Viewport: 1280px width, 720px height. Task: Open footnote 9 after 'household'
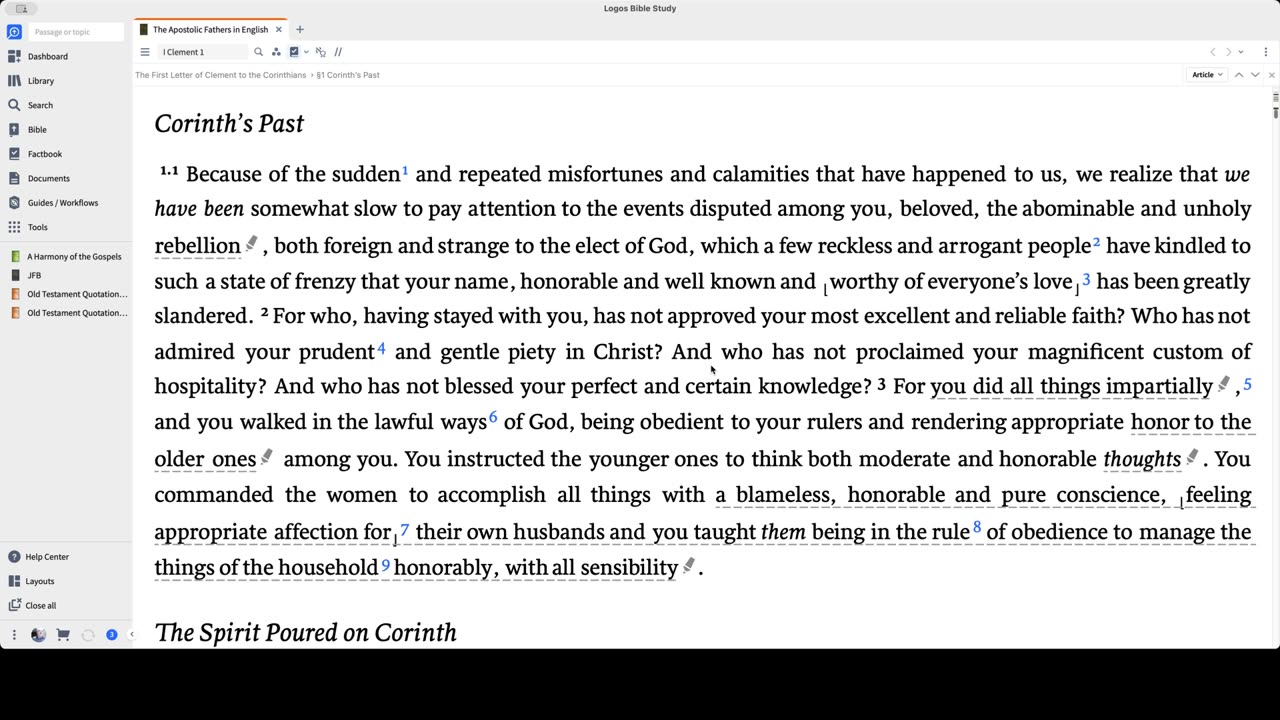coord(385,566)
